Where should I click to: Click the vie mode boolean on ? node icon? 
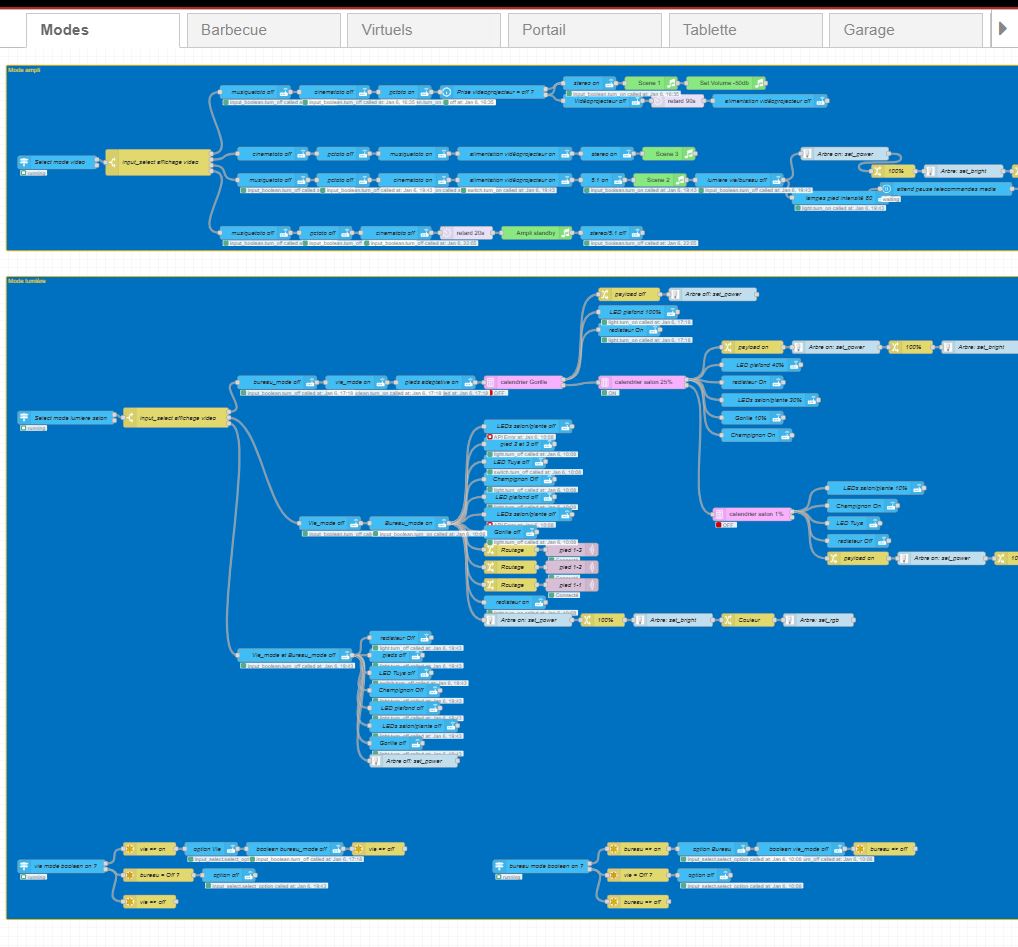[25, 866]
